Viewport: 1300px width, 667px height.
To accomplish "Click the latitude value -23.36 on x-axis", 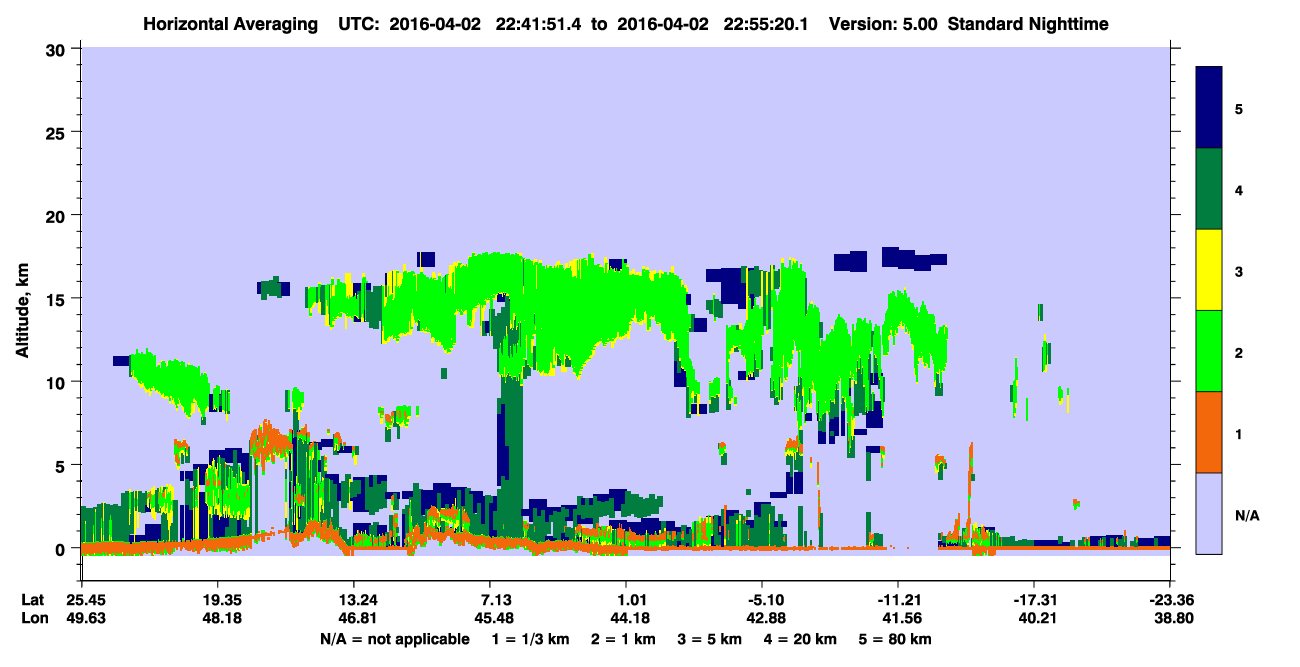I will 1169,600.
